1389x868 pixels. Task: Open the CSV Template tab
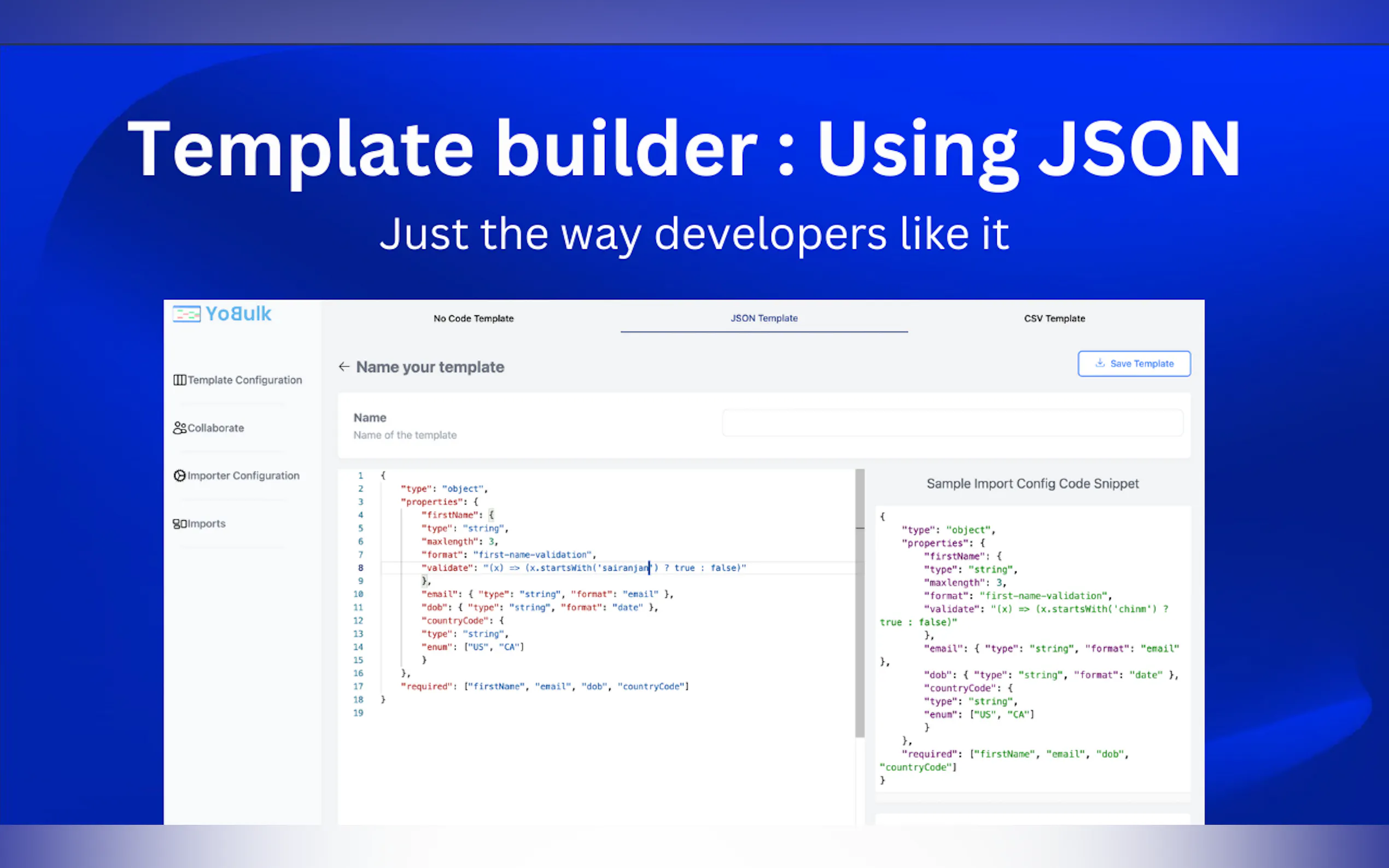click(x=1054, y=319)
